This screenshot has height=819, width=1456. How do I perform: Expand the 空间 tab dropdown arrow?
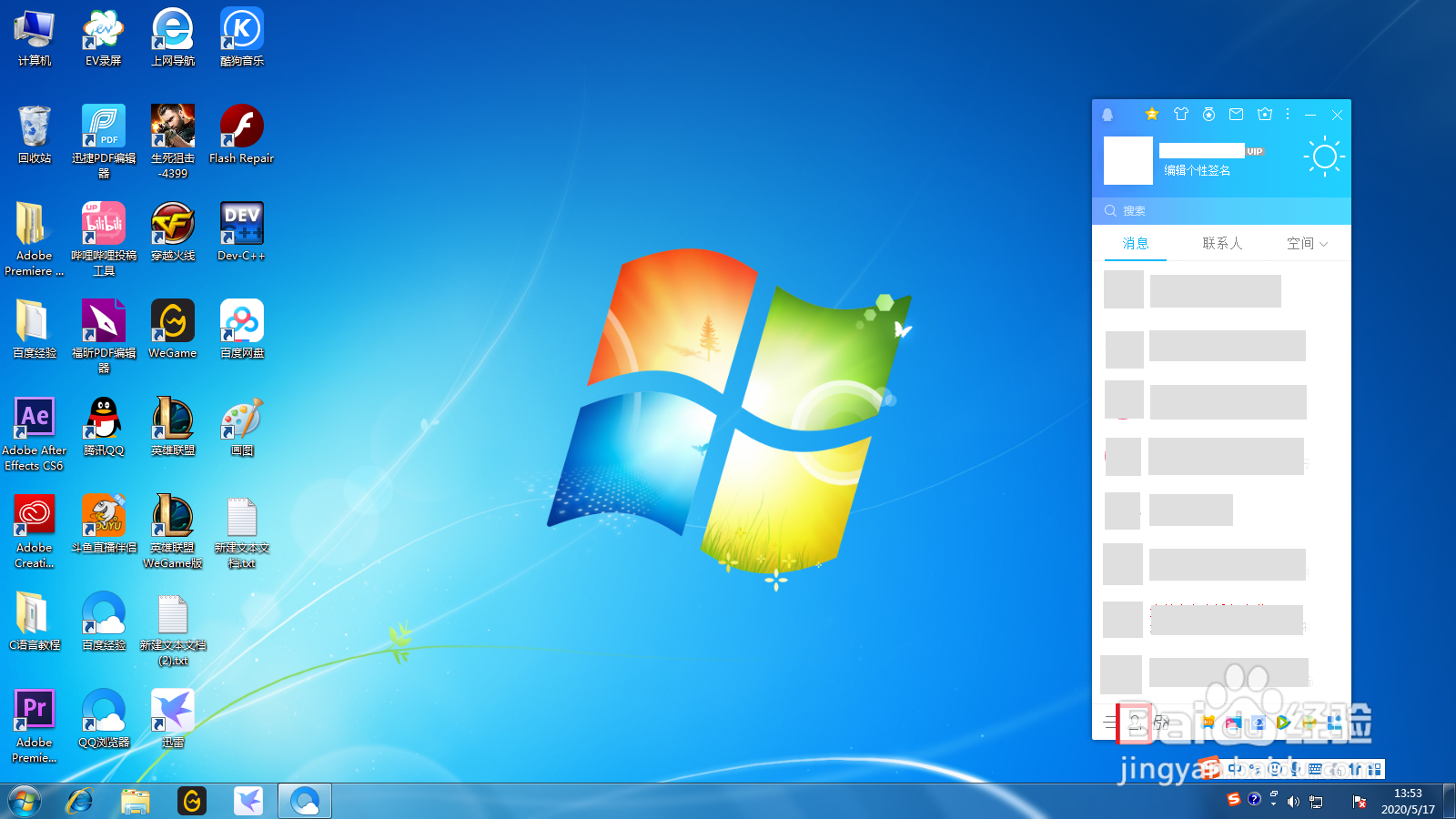coord(1323,244)
